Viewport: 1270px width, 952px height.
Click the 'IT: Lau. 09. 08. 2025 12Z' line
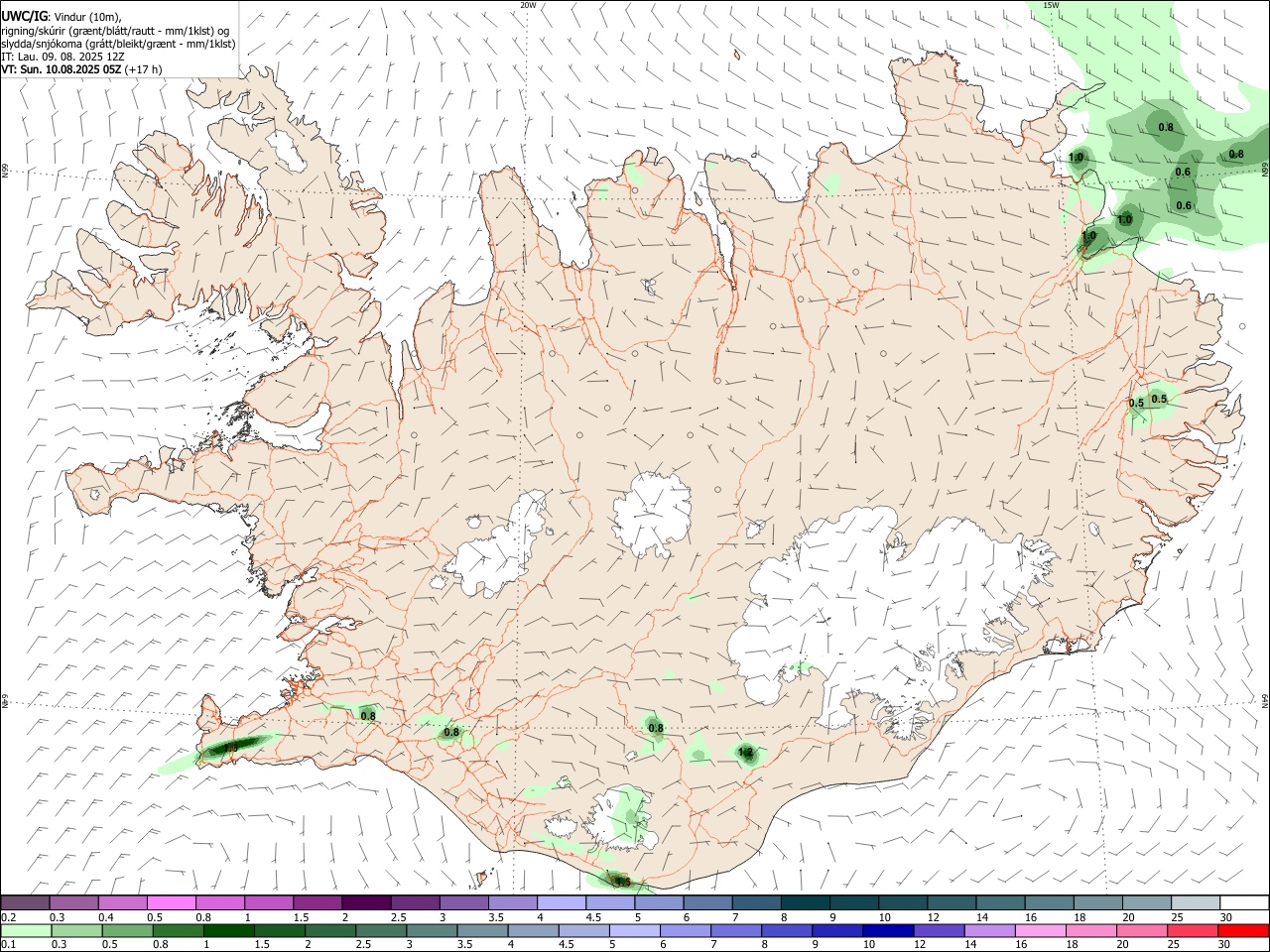tap(63, 57)
